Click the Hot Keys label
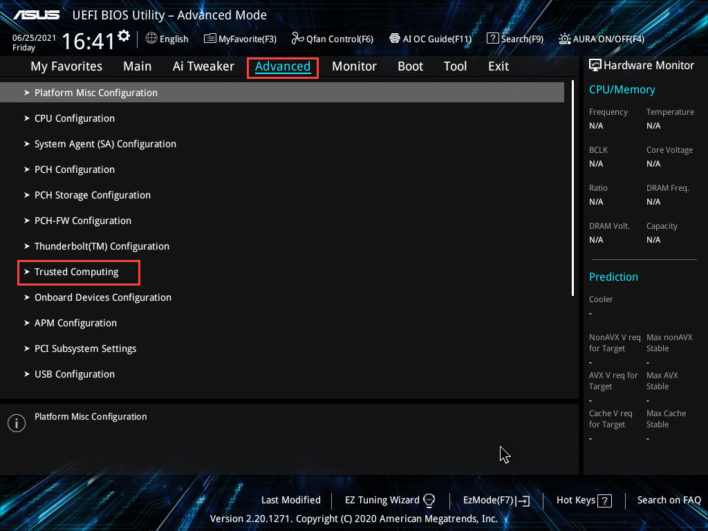 pos(576,500)
